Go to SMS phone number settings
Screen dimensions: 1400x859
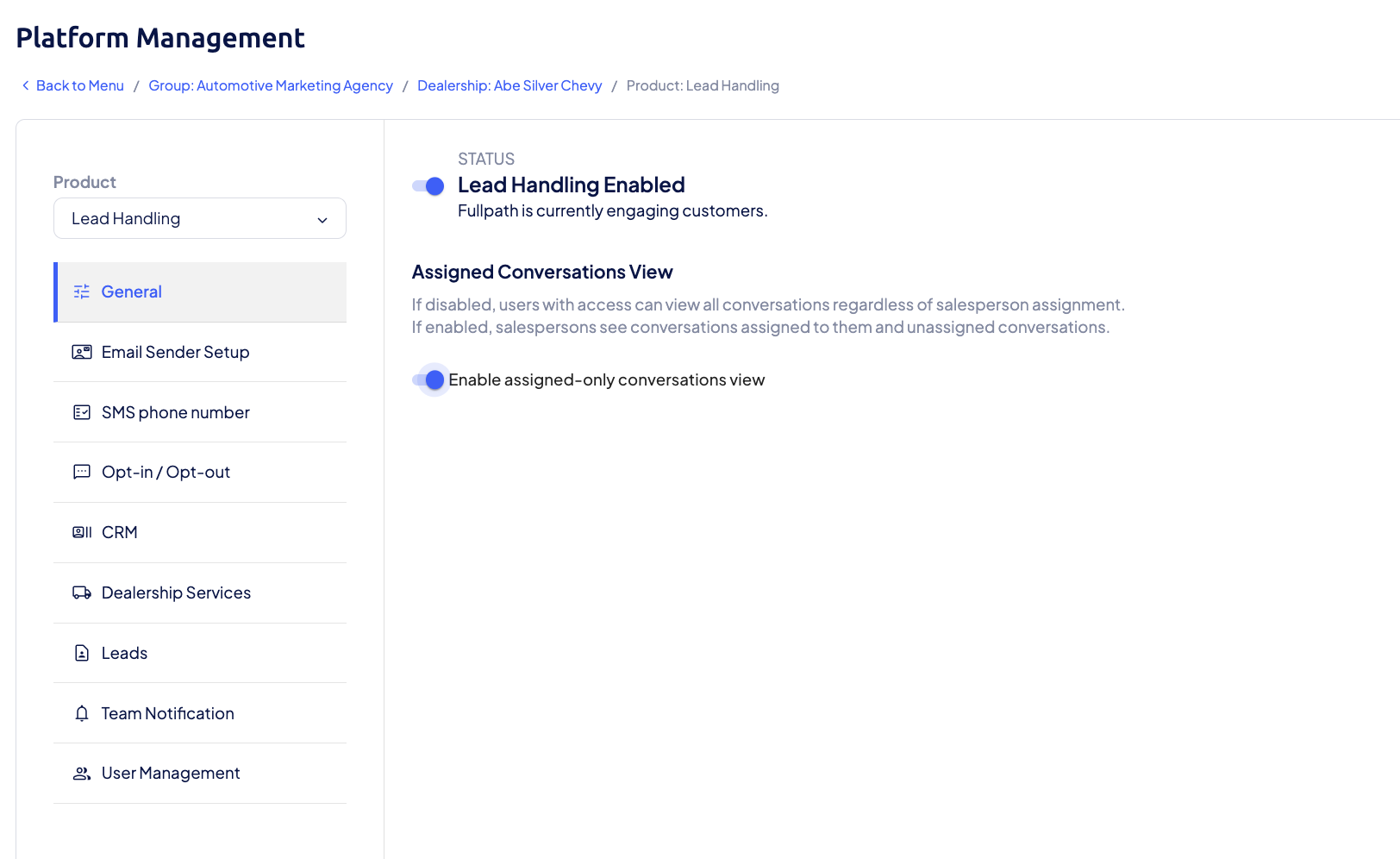(200, 412)
